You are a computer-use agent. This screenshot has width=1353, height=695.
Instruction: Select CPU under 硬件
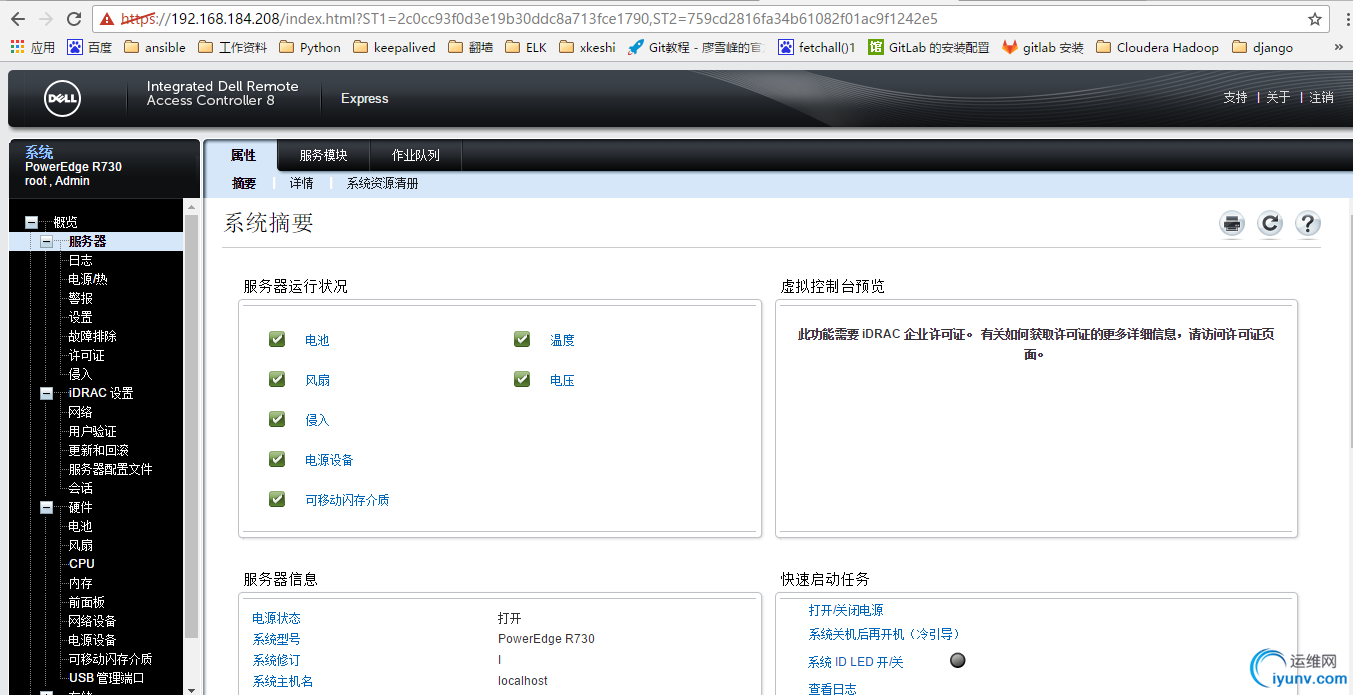[82, 564]
